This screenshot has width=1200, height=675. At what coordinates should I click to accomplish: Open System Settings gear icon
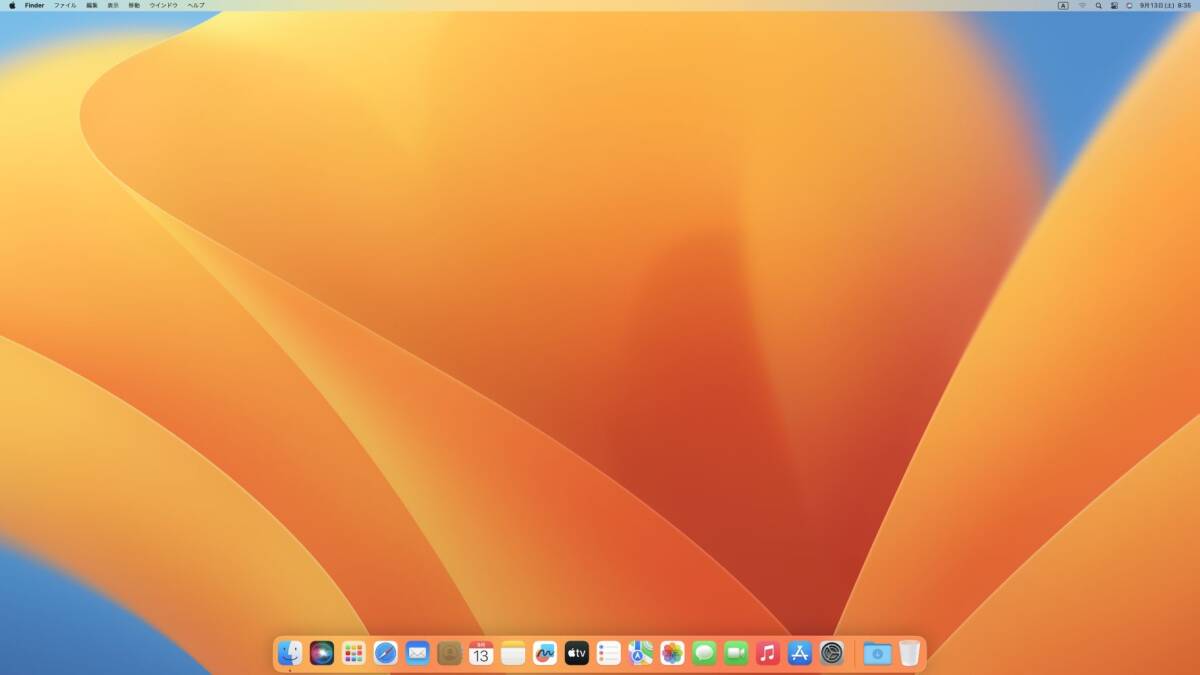tap(832, 654)
